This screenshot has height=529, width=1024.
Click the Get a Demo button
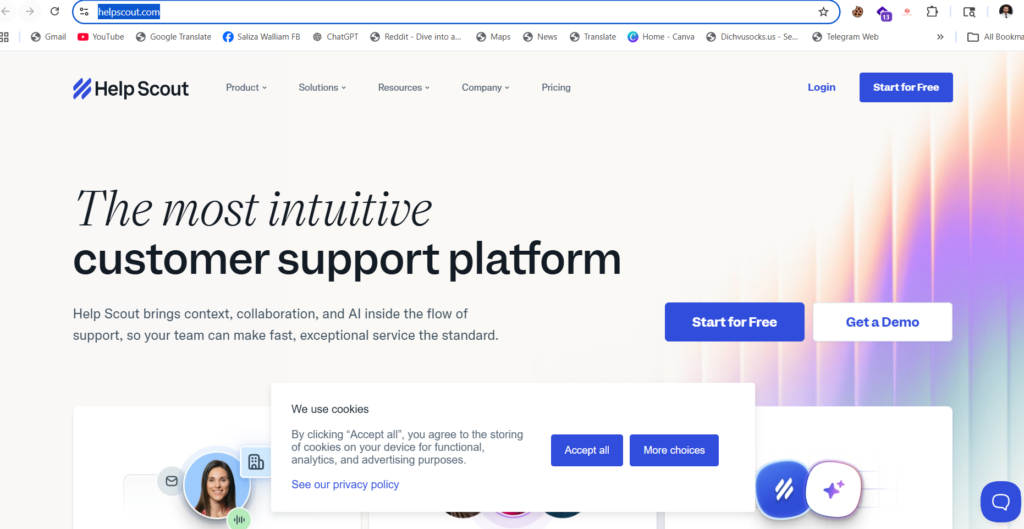click(882, 322)
